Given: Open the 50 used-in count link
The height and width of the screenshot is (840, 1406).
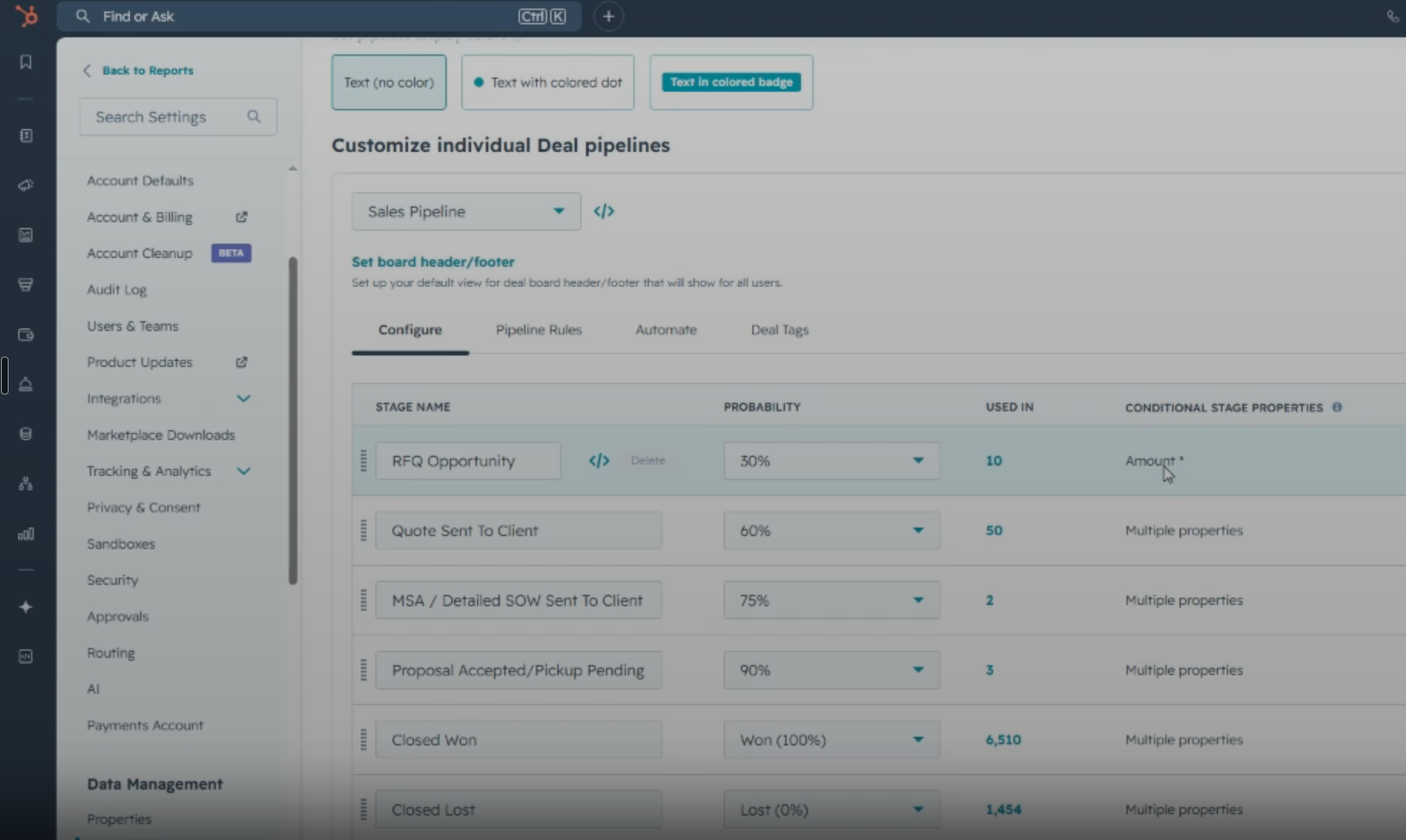Looking at the screenshot, I should 994,530.
